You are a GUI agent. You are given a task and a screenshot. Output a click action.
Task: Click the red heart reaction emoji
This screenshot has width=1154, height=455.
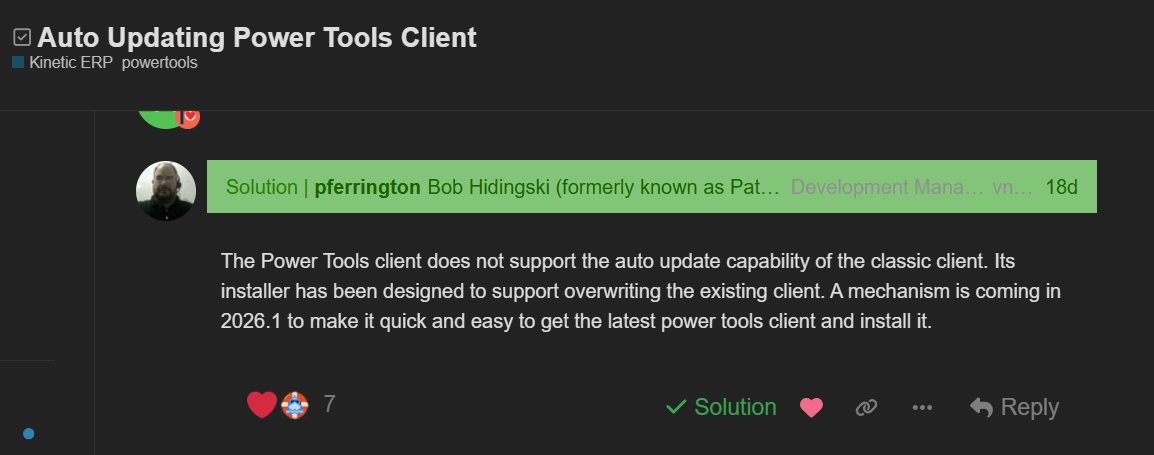(261, 405)
